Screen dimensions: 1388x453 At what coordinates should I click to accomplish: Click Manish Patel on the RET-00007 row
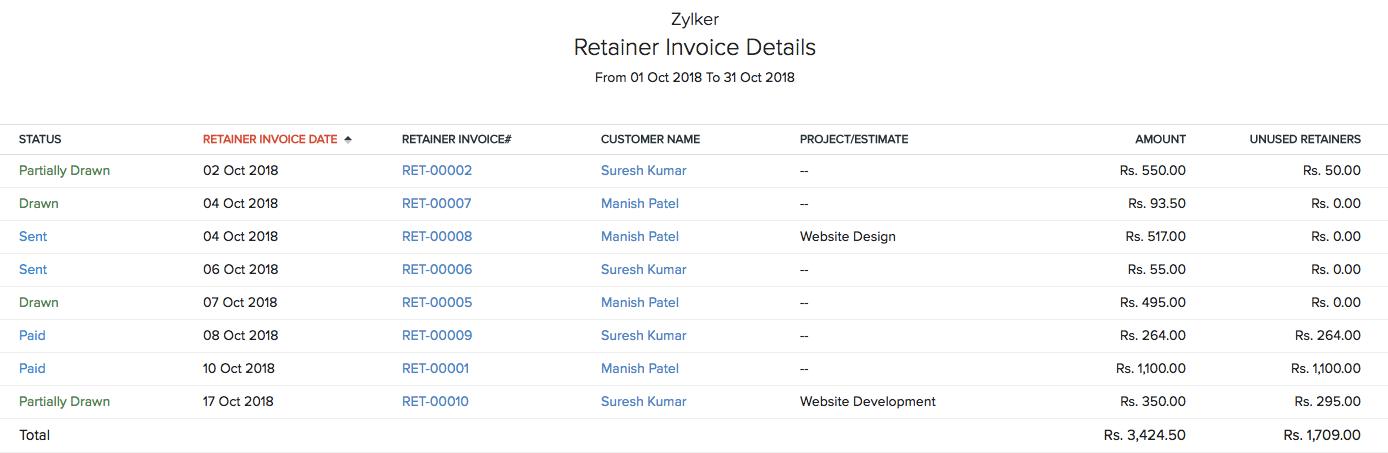640,204
